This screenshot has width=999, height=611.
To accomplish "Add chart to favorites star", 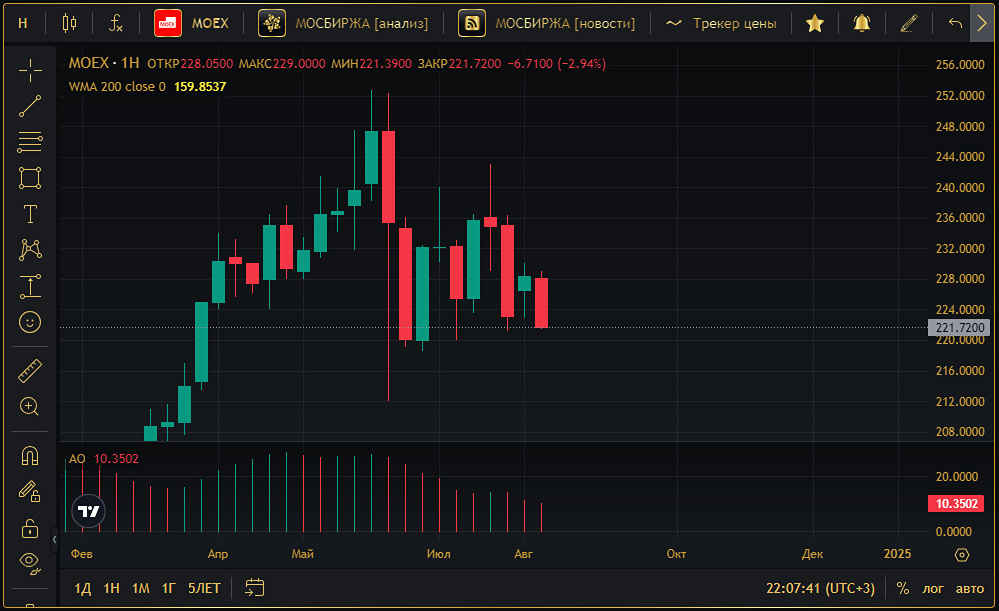I will (x=814, y=24).
